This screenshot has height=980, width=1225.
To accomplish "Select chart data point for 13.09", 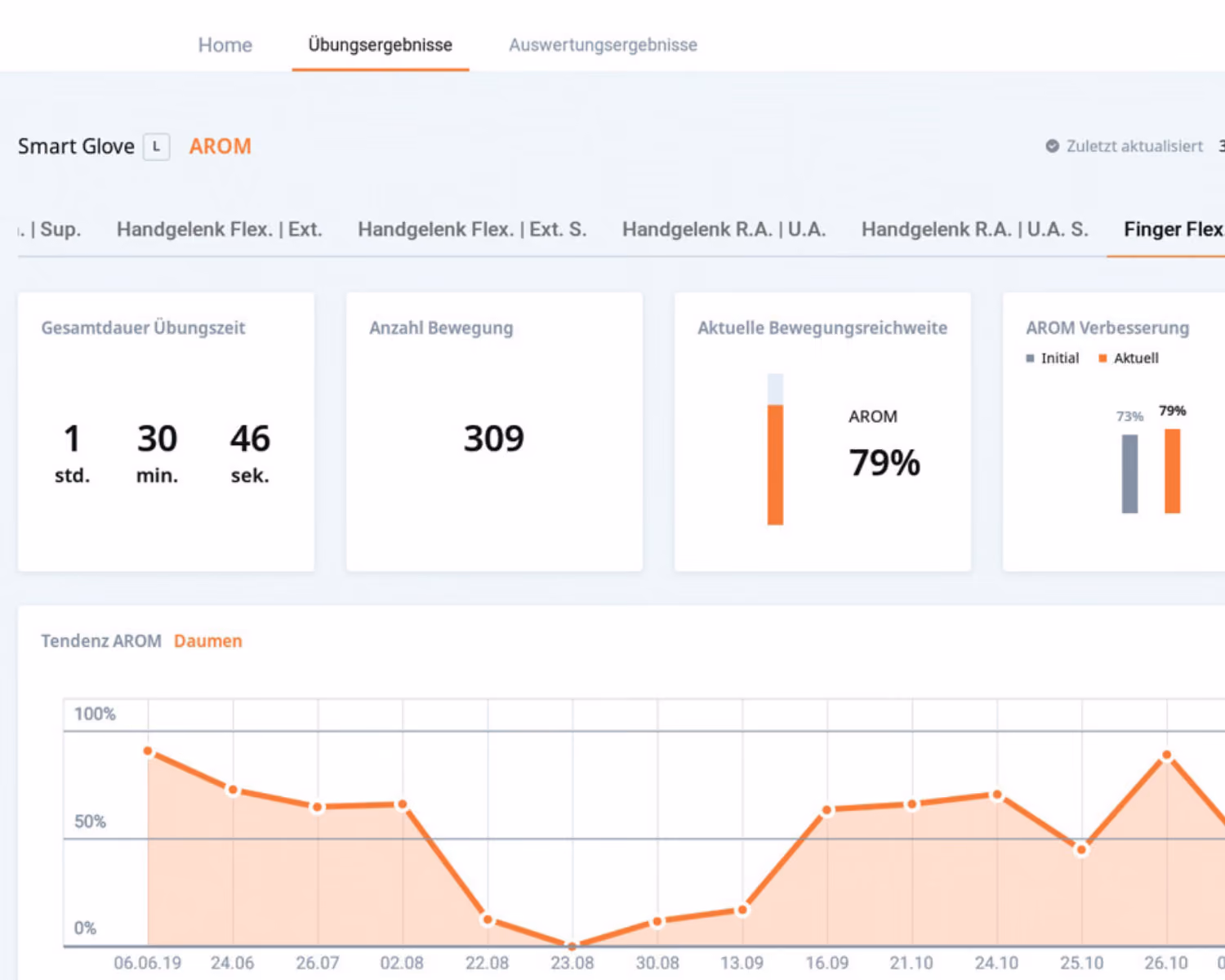I will 742,910.
